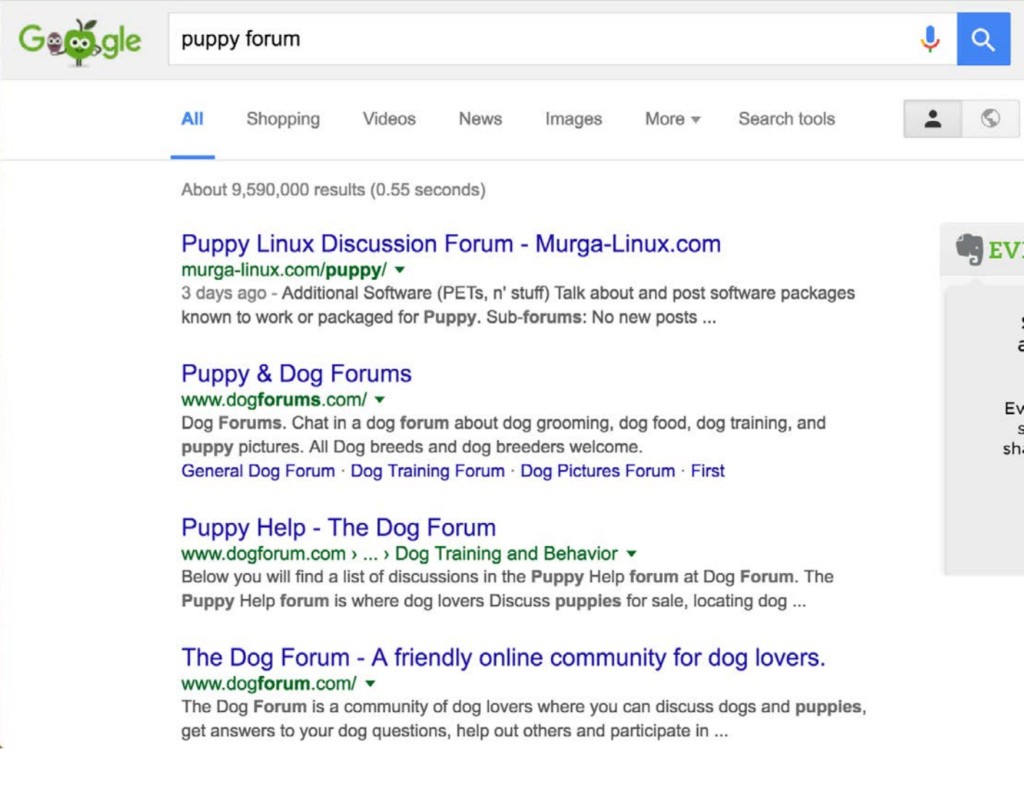Open the Dog Pictures Forum sitelink
1024x789 pixels.
click(598, 471)
